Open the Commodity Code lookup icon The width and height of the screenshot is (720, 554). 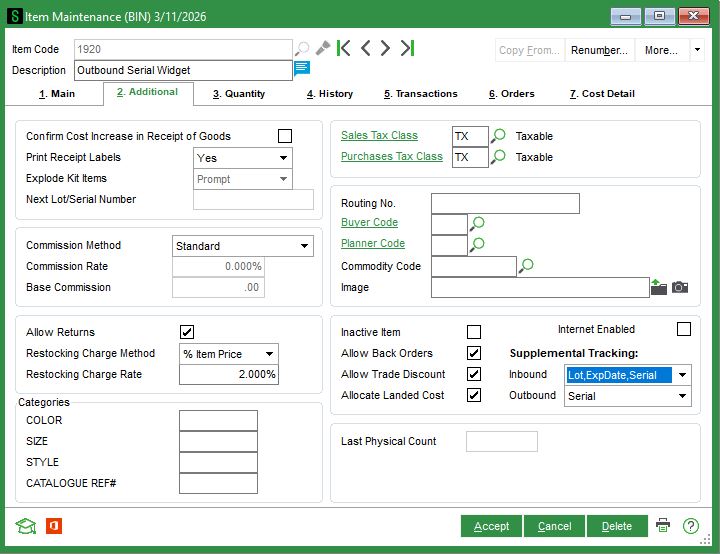click(526, 266)
